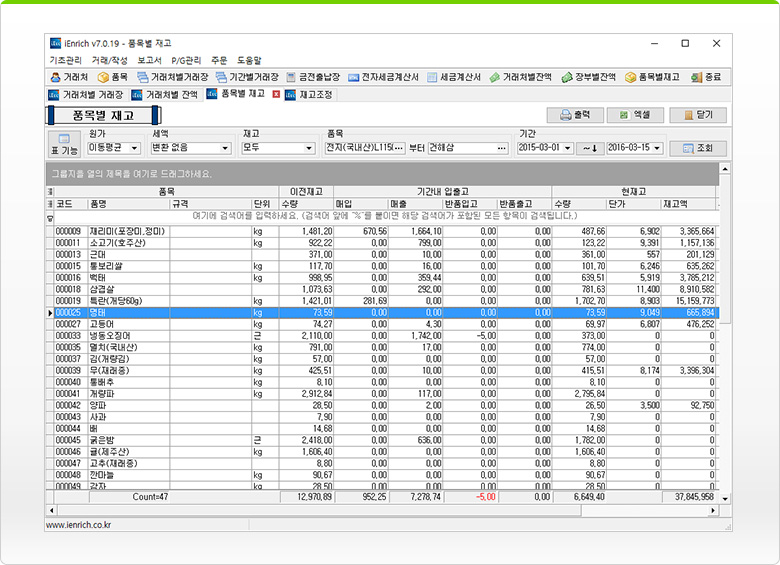Open end item picker ellipsis for 건해삼

click(502, 148)
